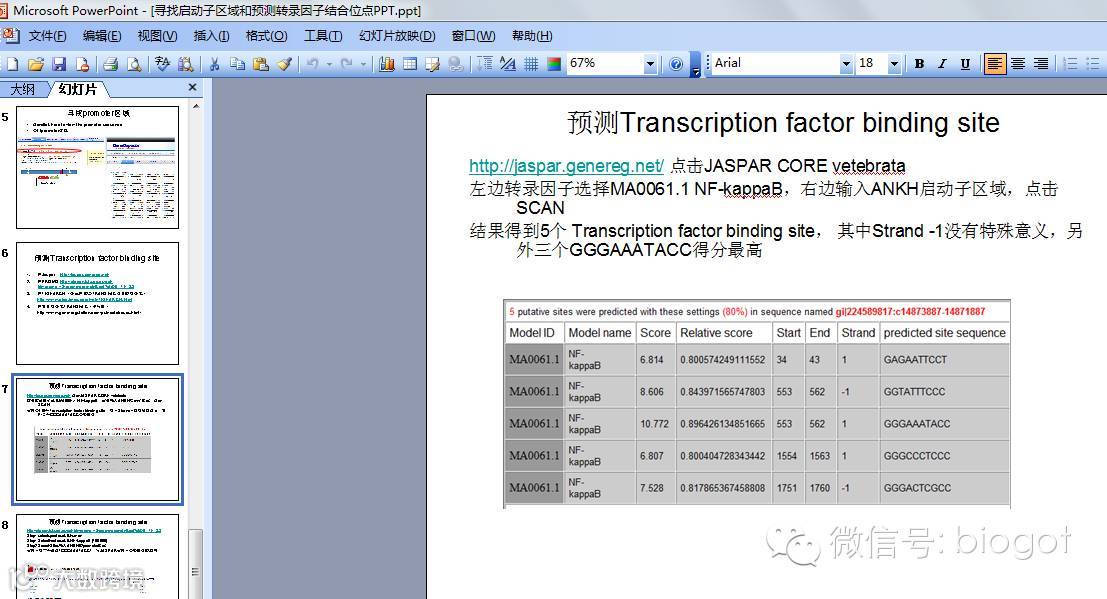This screenshot has height=599, width=1107.
Task: Save the presentation with floppy disk icon
Action: 59,64
